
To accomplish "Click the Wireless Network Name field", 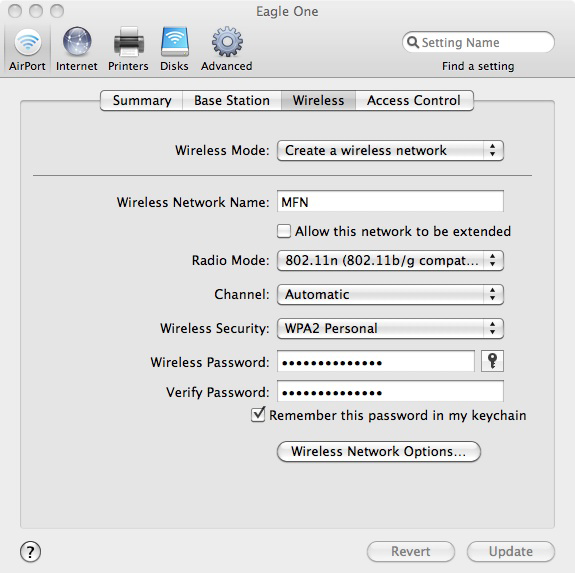I will point(390,201).
